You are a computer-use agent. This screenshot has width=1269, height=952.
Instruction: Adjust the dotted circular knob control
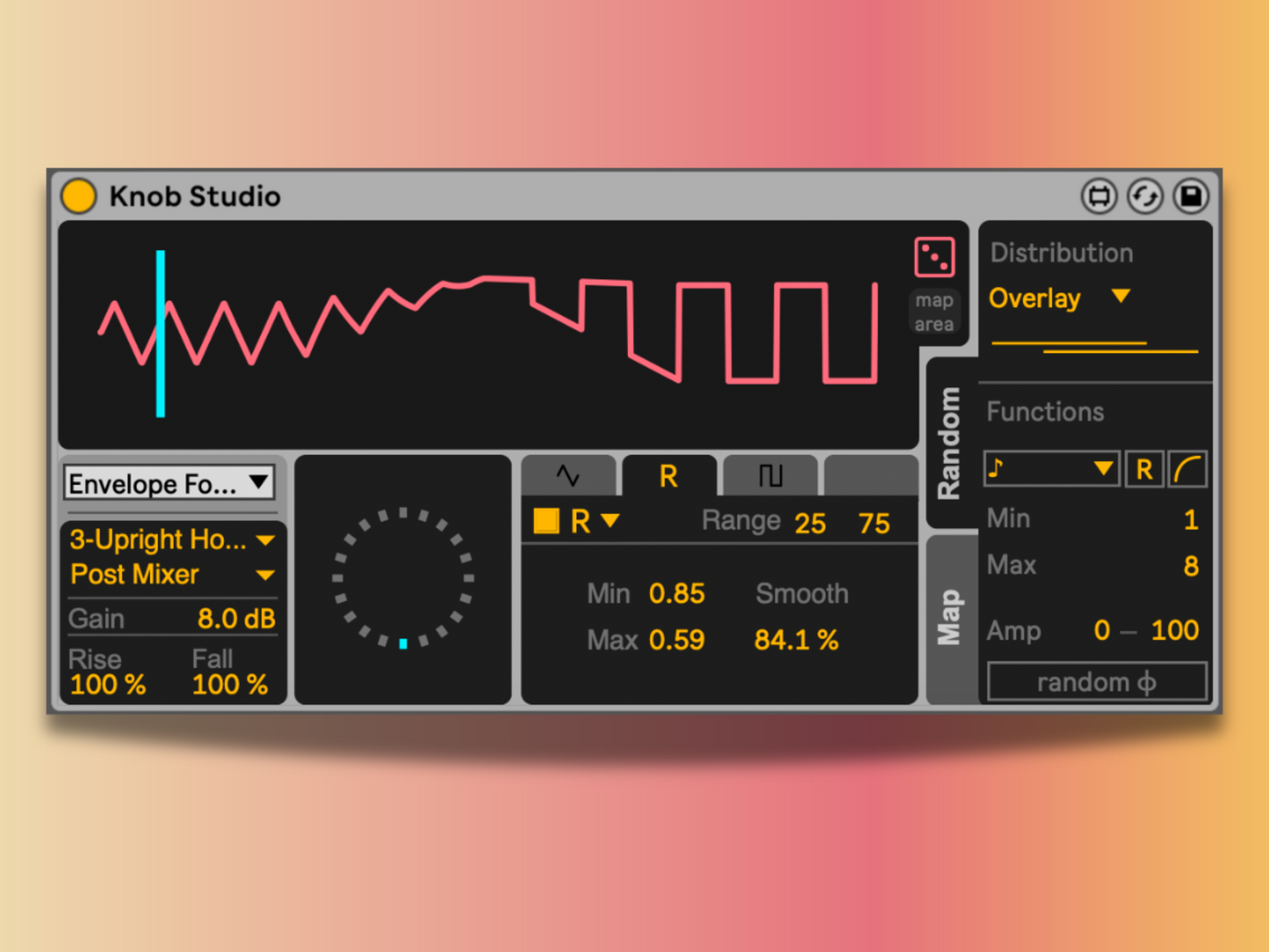tap(402, 575)
